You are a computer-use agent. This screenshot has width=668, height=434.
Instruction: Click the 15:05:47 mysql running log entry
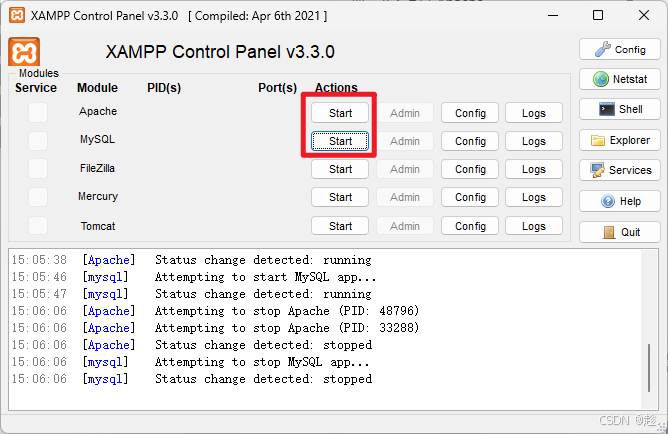191,294
